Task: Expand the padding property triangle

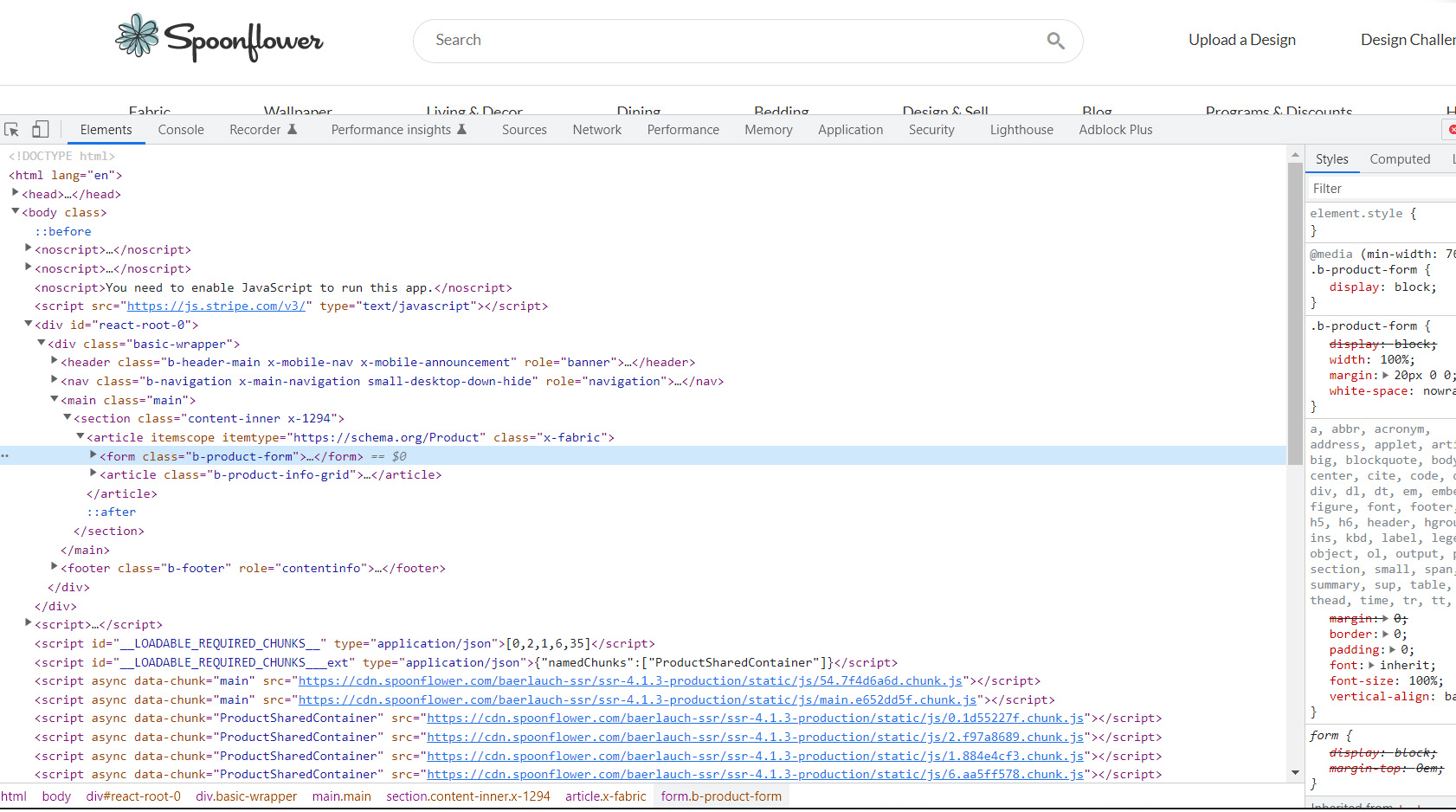Action: click(x=1392, y=650)
